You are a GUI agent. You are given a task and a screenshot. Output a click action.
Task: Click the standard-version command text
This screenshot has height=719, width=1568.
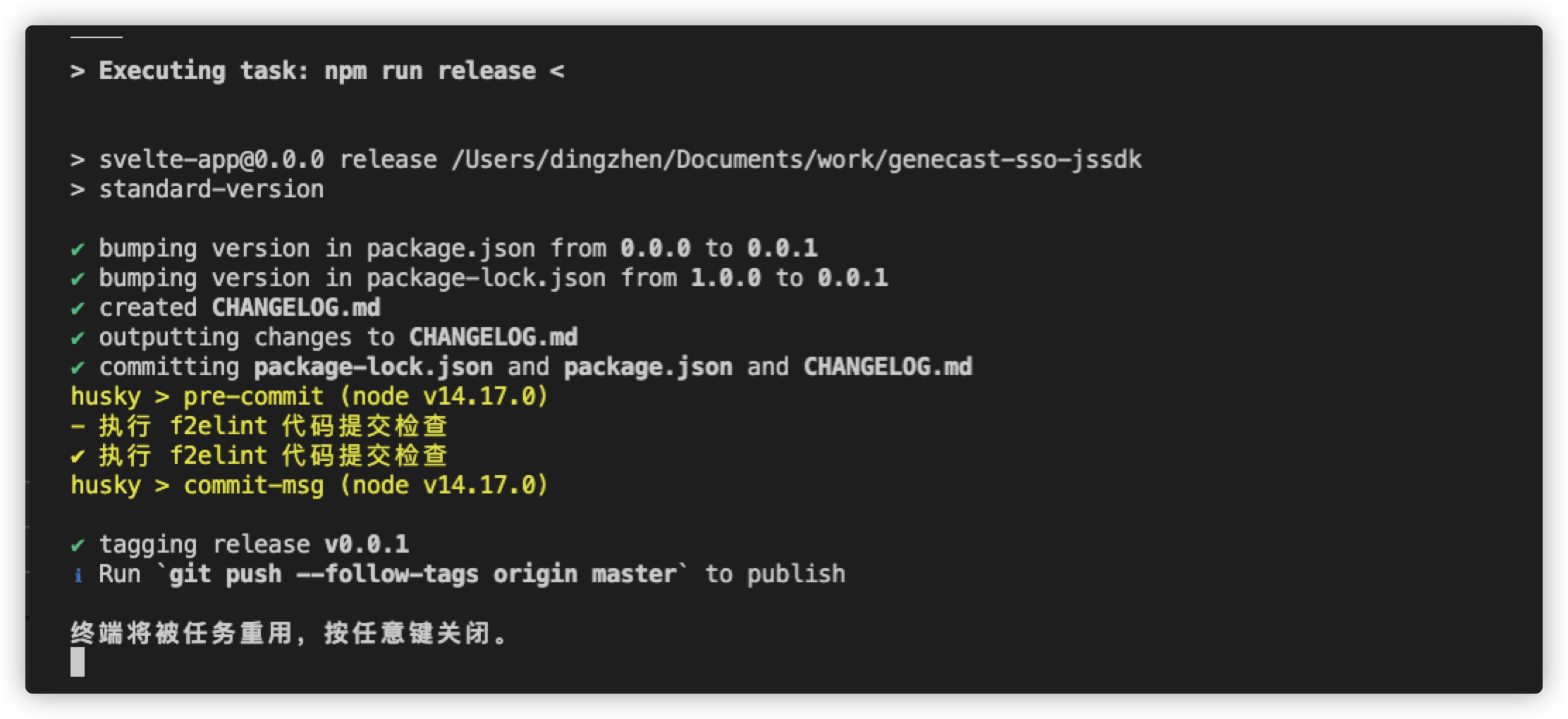tap(212, 190)
